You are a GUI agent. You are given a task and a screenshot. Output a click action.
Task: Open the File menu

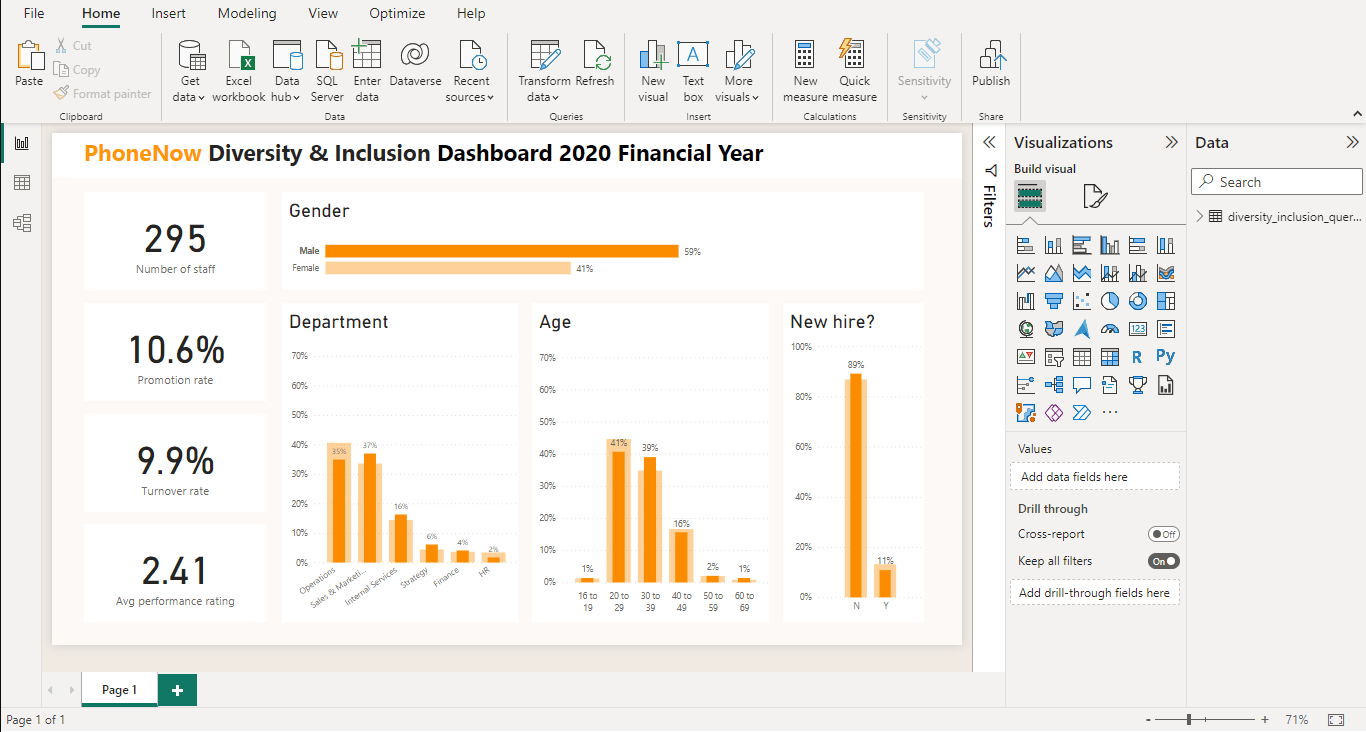tap(34, 14)
